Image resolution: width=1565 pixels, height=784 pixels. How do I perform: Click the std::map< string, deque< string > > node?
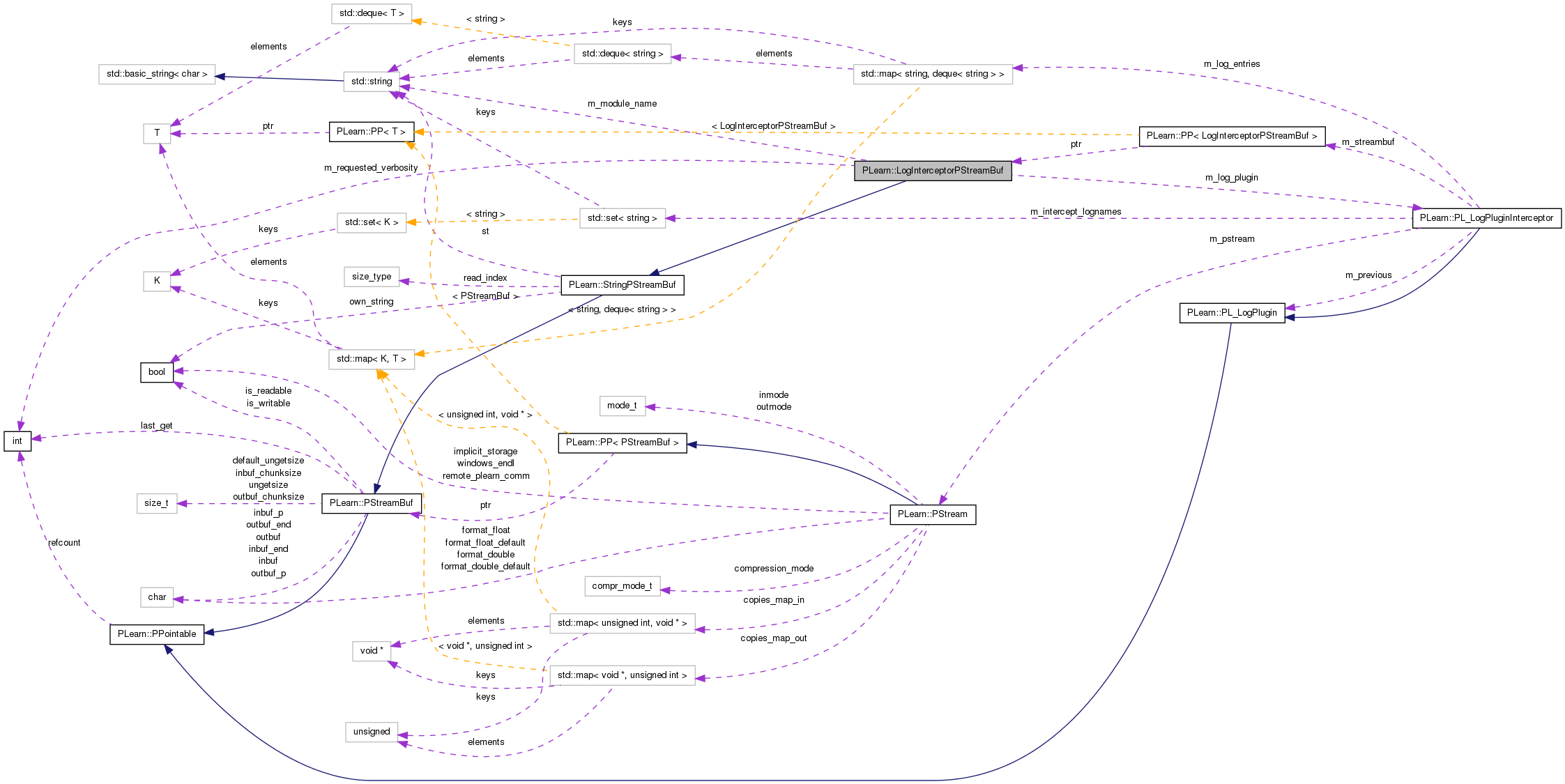(933, 74)
